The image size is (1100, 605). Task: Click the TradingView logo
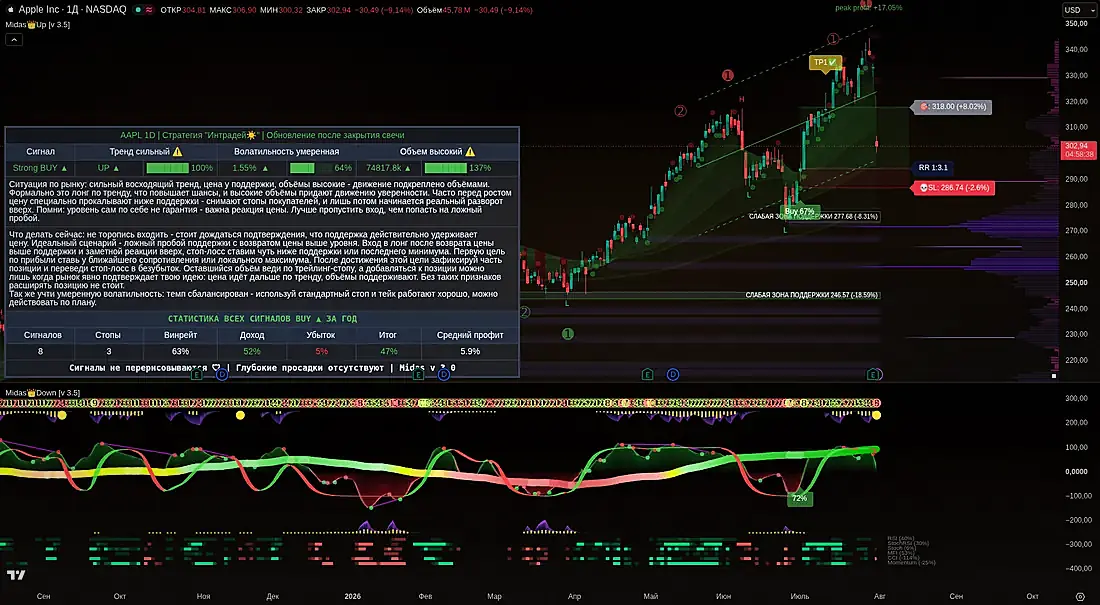[x=16, y=576]
